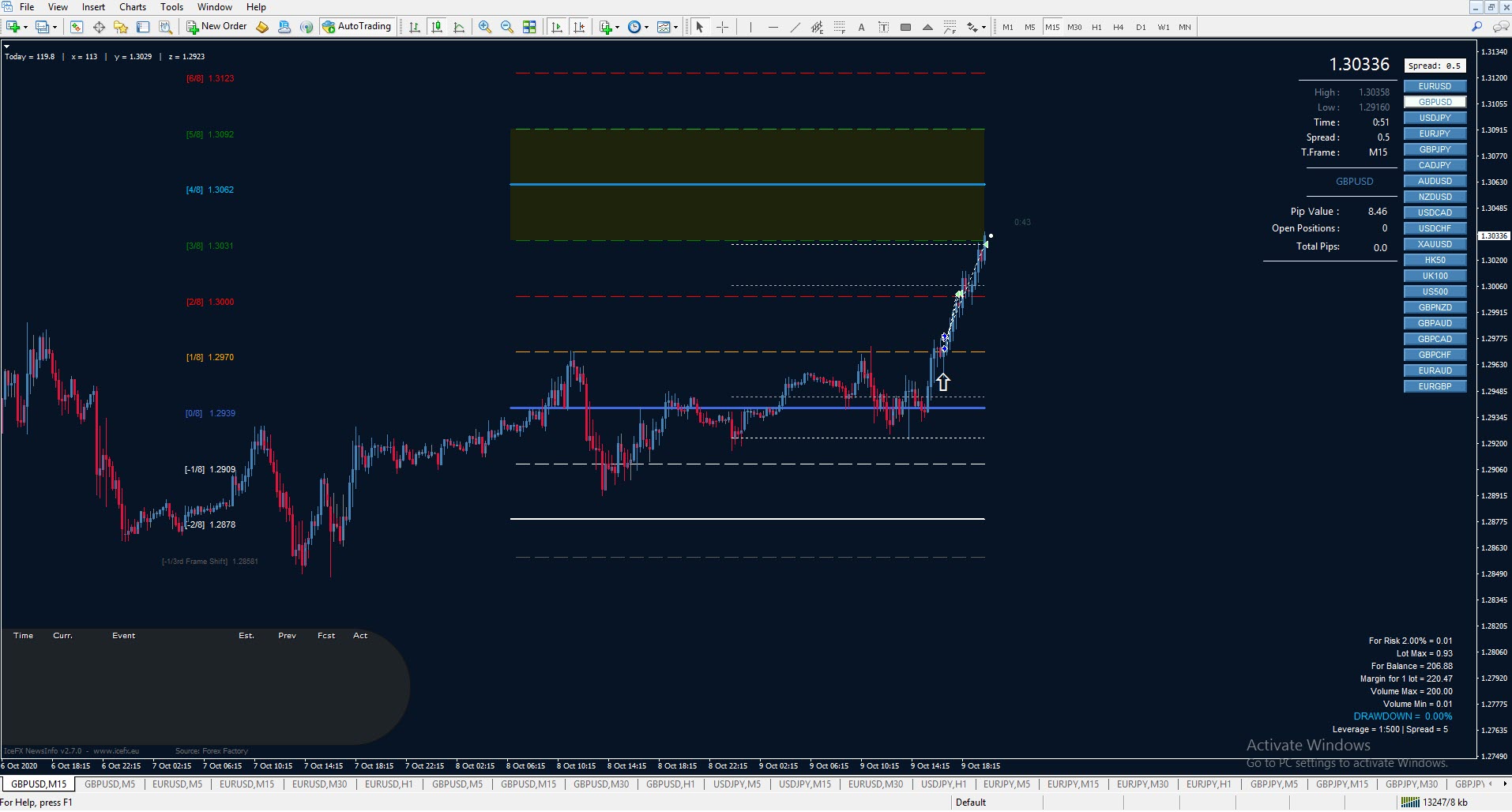
Task: Open the New Chart toolbar icon
Action: click(13, 27)
